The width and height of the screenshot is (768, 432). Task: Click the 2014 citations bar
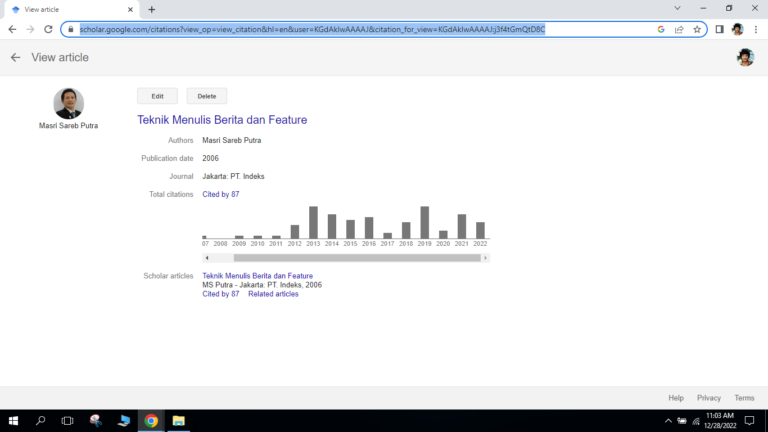(x=332, y=226)
